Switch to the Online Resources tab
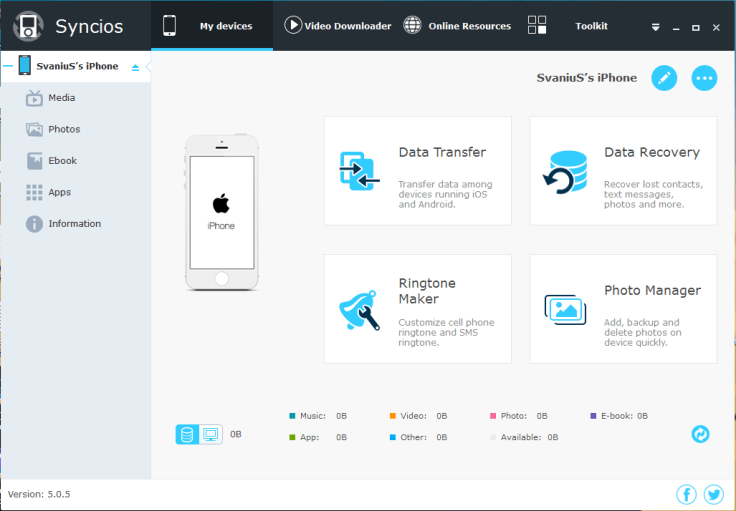 457,26
